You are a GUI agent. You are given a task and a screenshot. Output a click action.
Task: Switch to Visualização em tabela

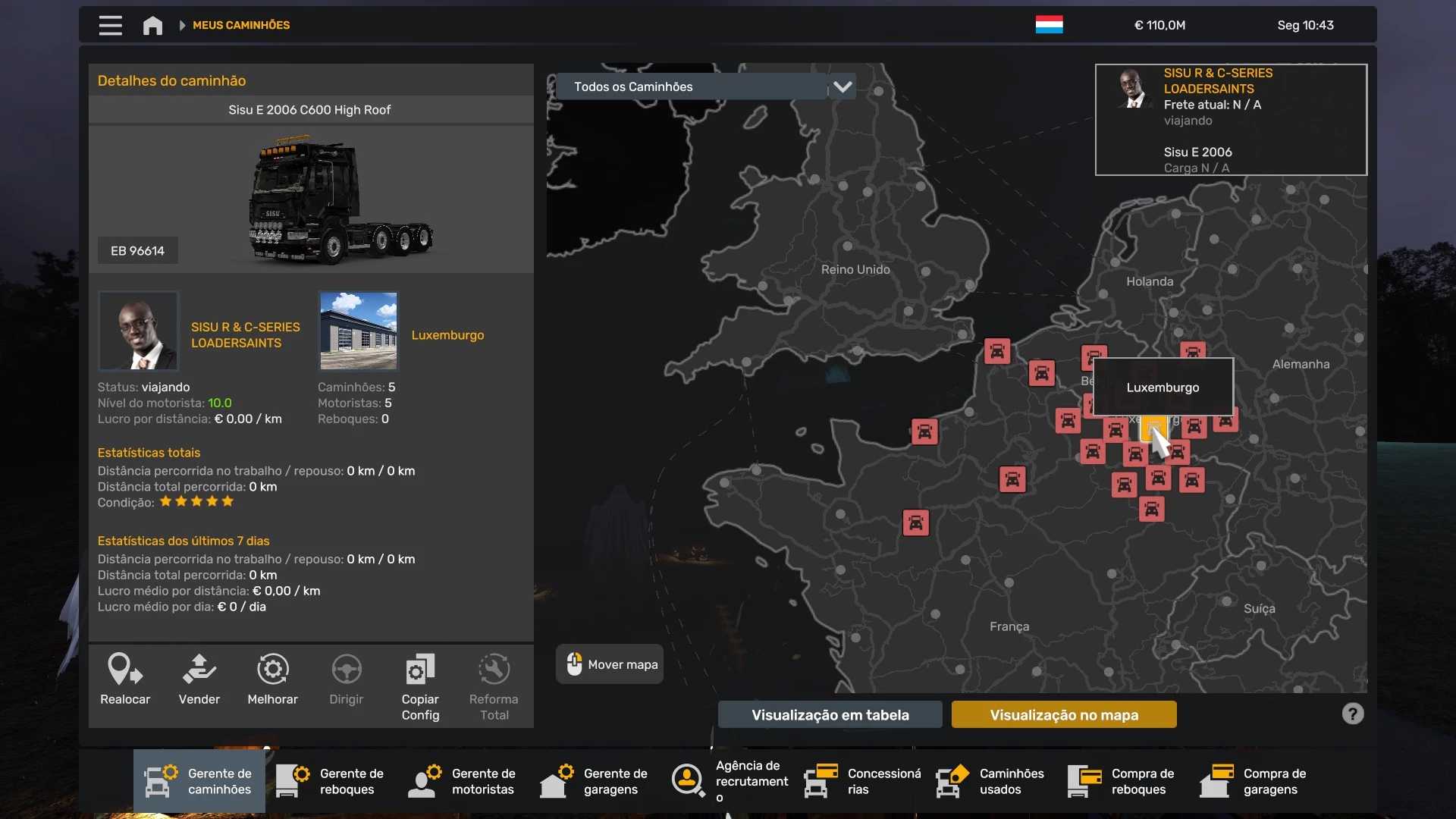pos(830,714)
